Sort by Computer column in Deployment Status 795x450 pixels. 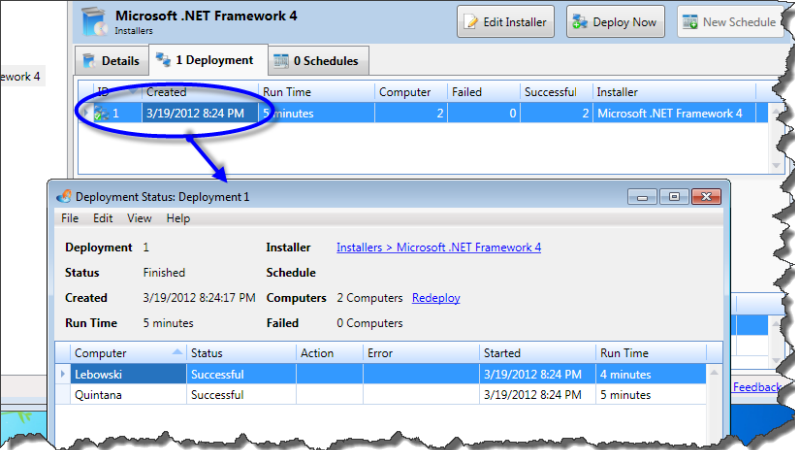tap(128, 353)
